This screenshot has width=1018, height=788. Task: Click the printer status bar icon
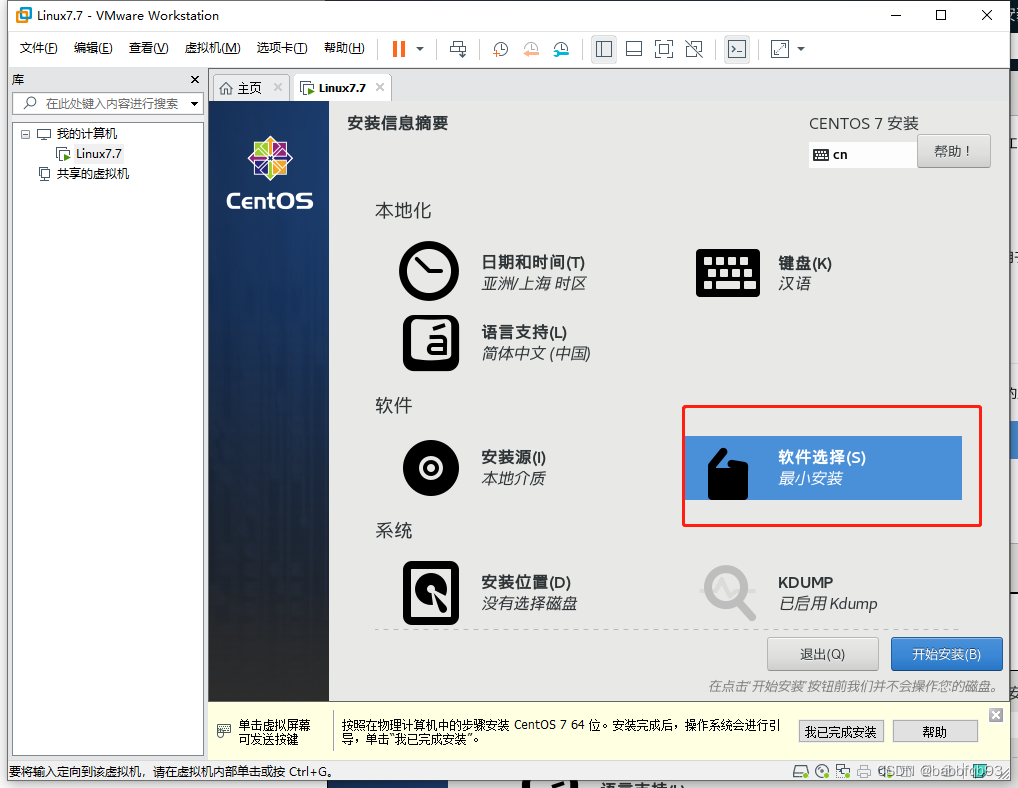point(863,771)
